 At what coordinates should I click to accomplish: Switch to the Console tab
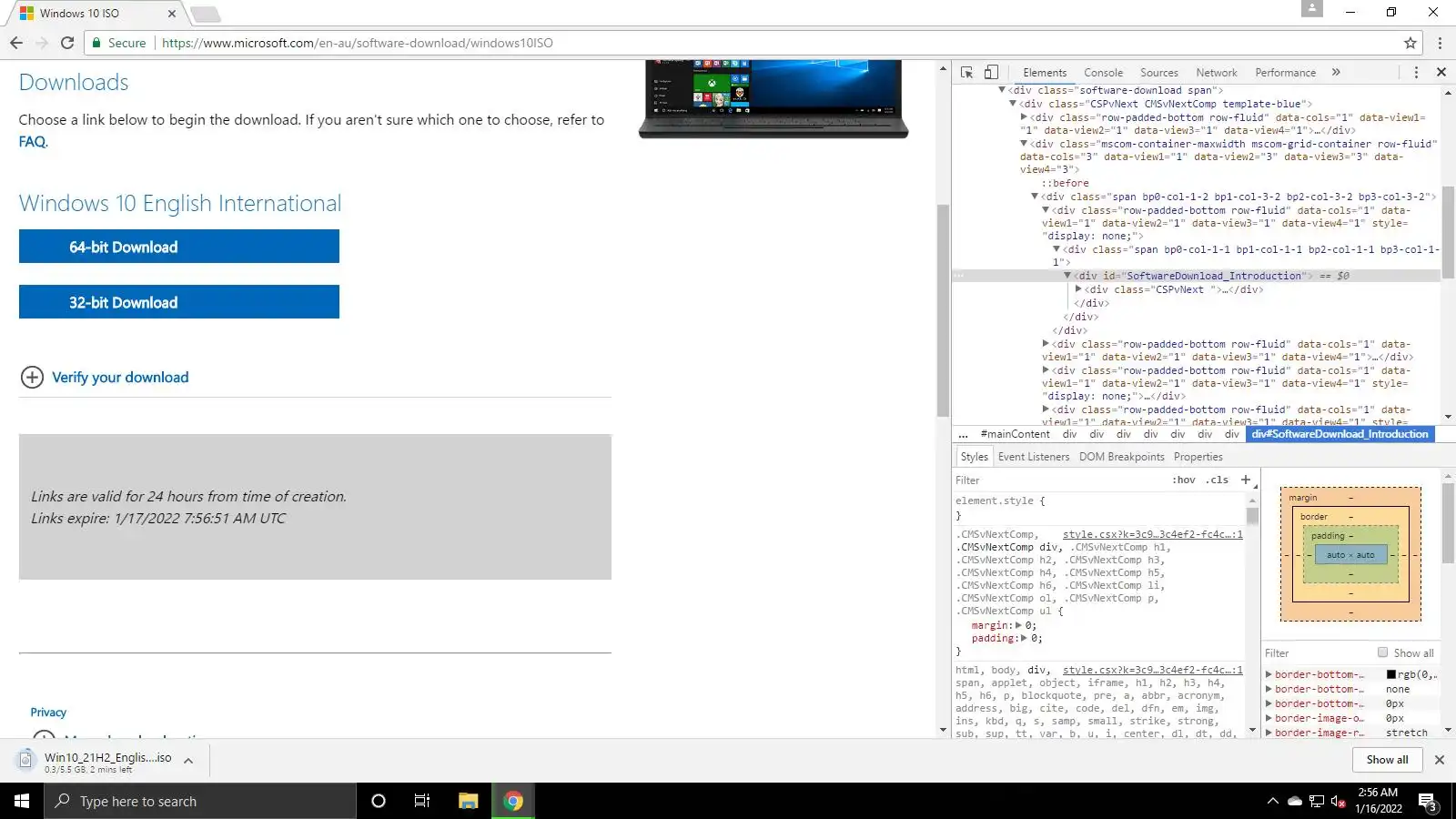[1103, 73]
